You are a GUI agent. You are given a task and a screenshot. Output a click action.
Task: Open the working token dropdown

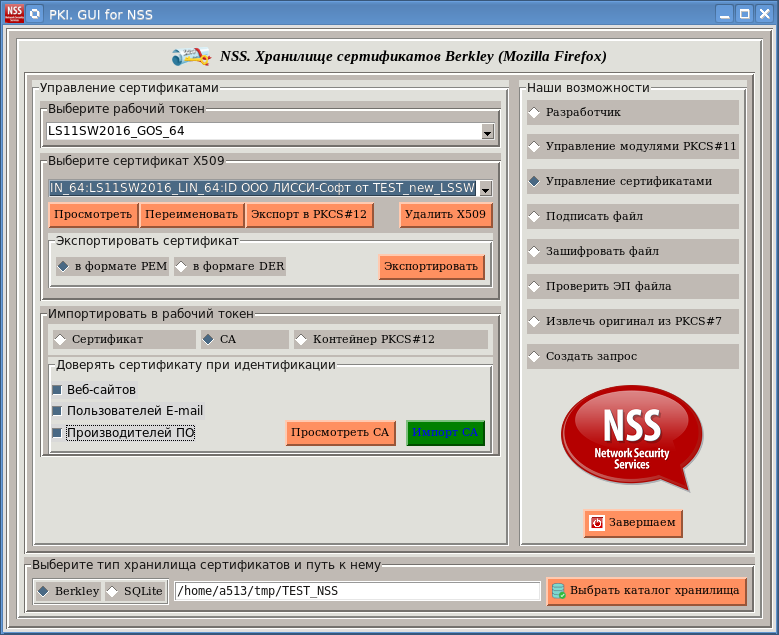[487, 131]
